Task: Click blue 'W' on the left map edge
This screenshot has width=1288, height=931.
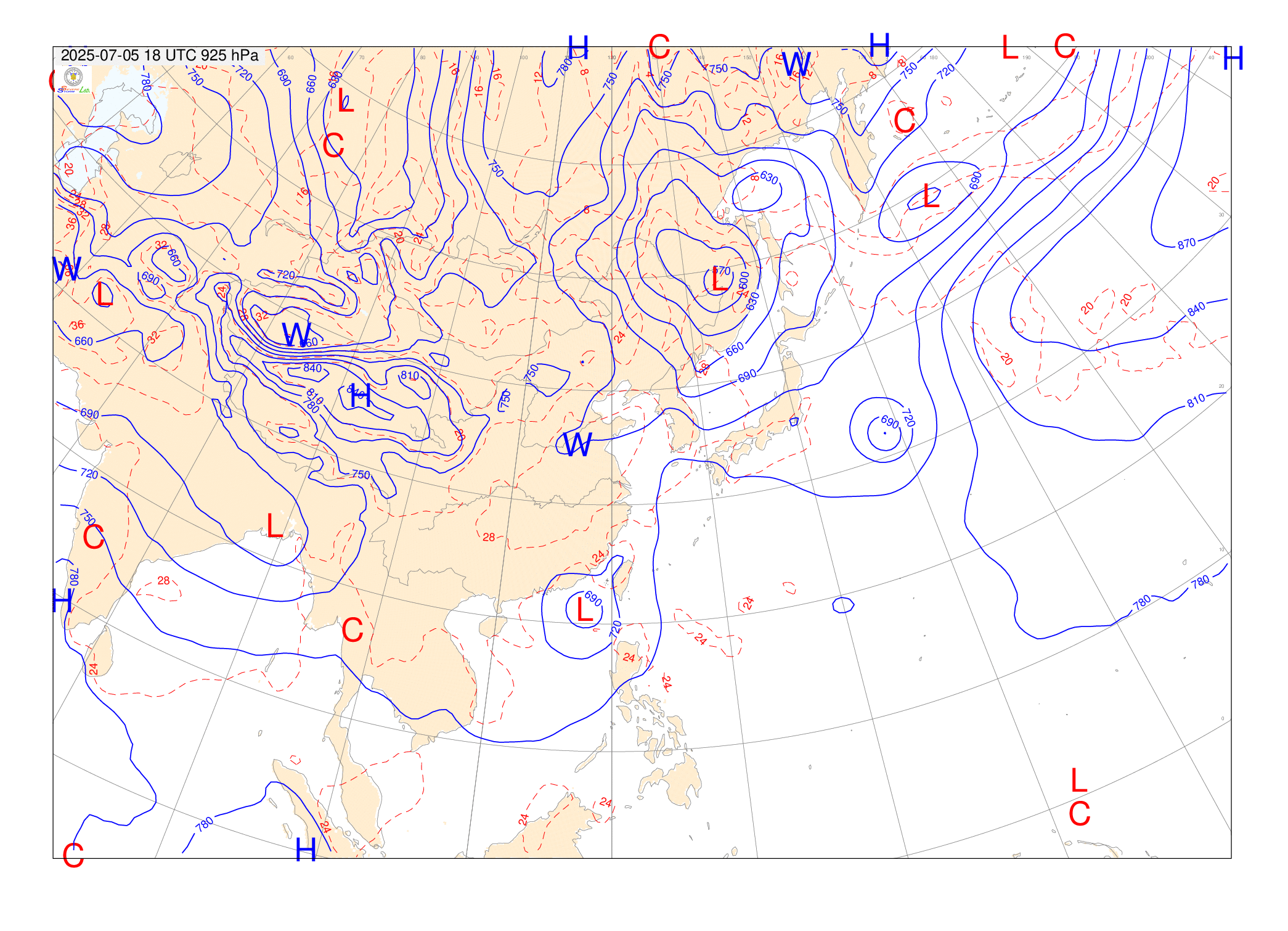Action: (67, 269)
